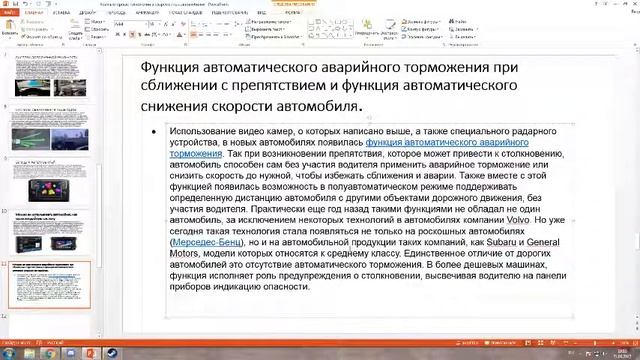640x360 pixels.
Task: Toggle text shadow formatting
Action: (x=140, y=35)
